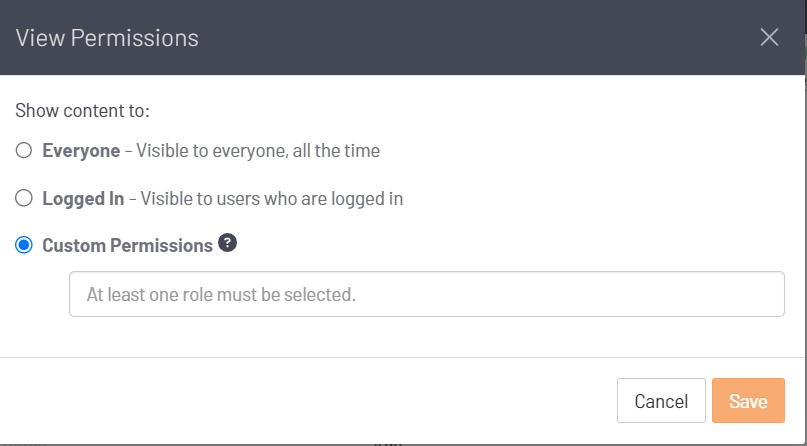Click the bold "Logged In" label text
Viewport: 807px width, 446px height.
(83, 198)
